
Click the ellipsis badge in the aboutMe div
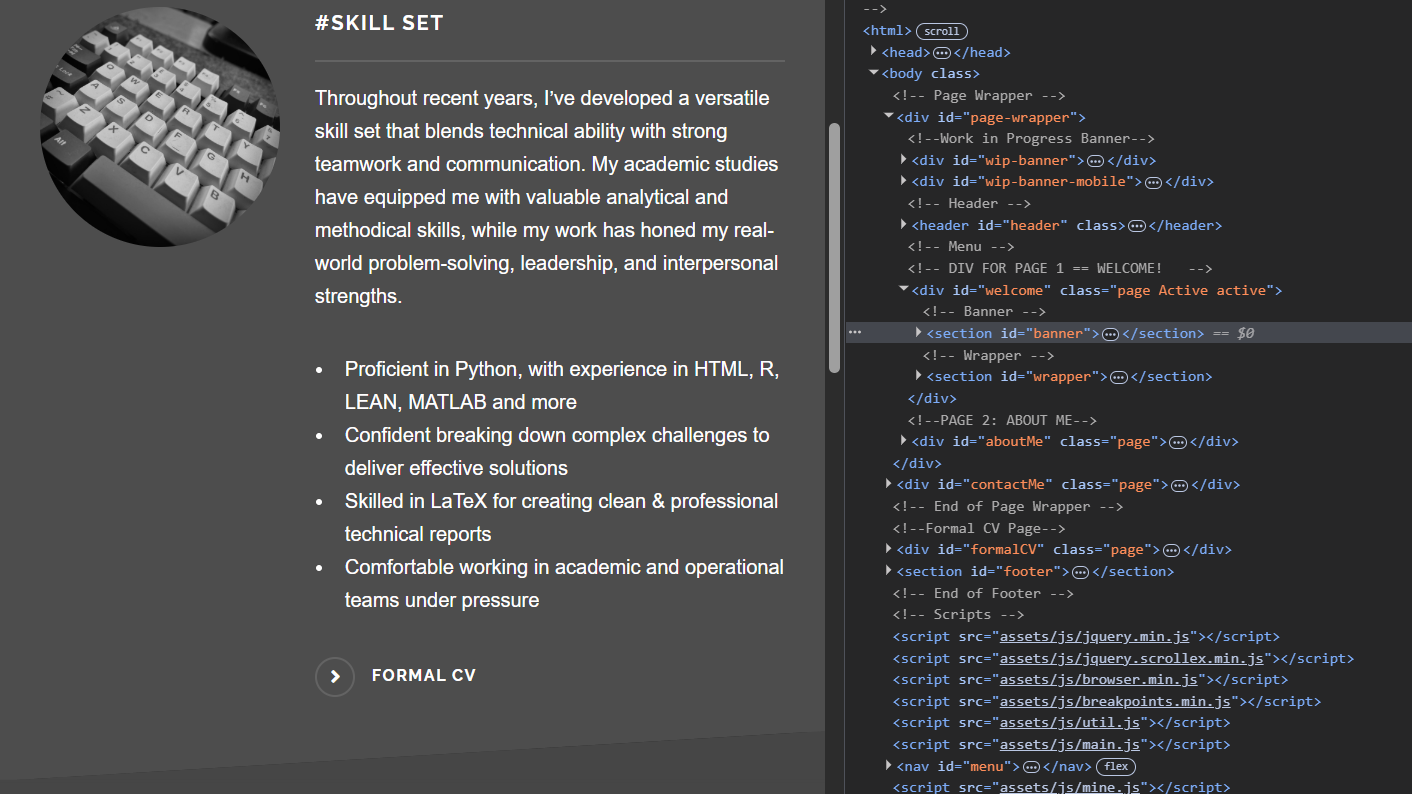[1178, 442]
